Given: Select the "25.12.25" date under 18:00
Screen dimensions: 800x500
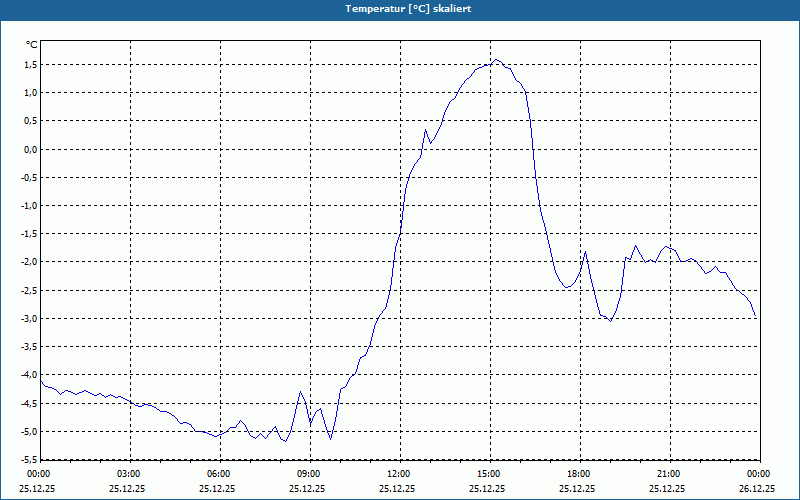Looking at the screenshot, I should pos(577,488).
